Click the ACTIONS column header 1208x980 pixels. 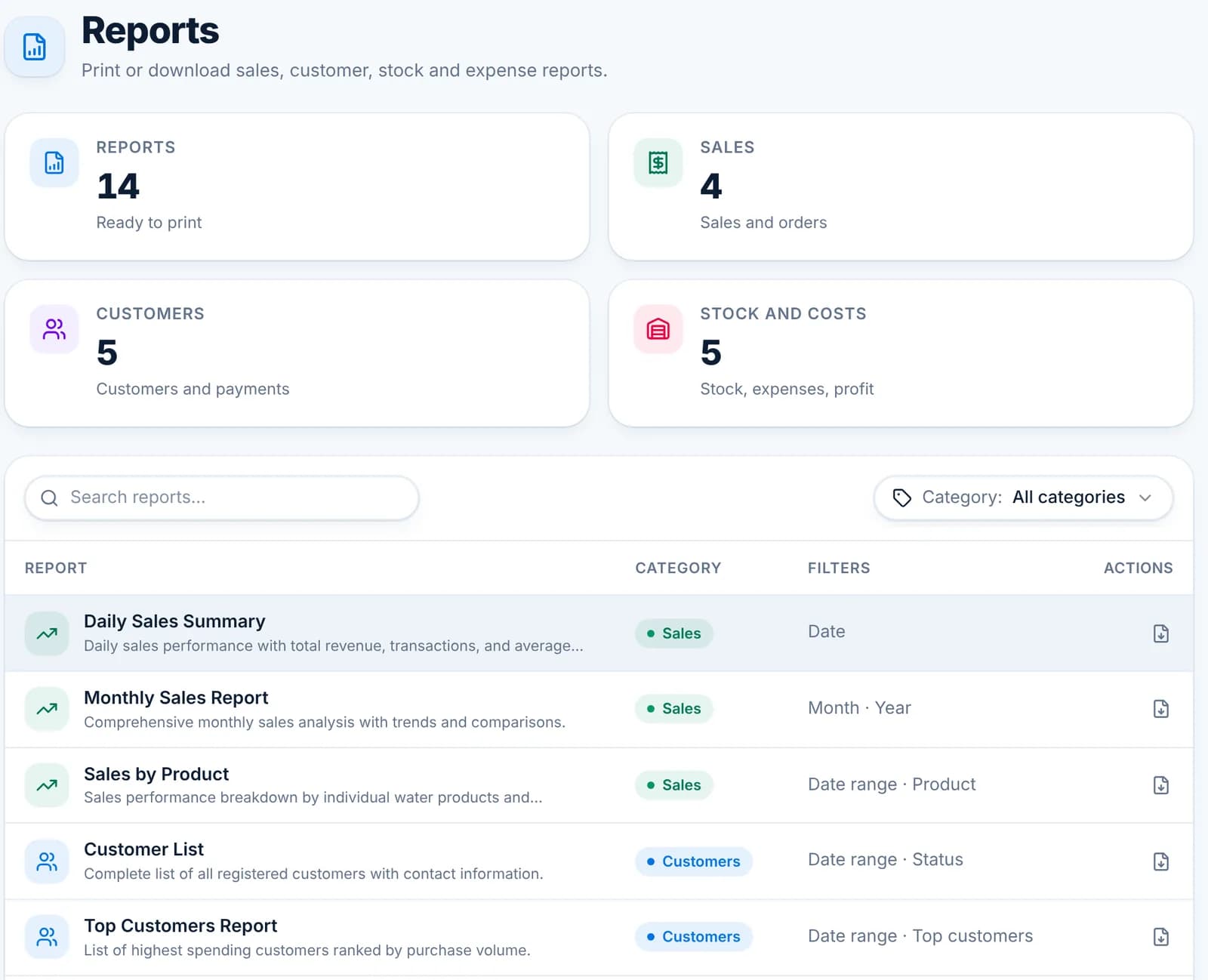point(1139,568)
